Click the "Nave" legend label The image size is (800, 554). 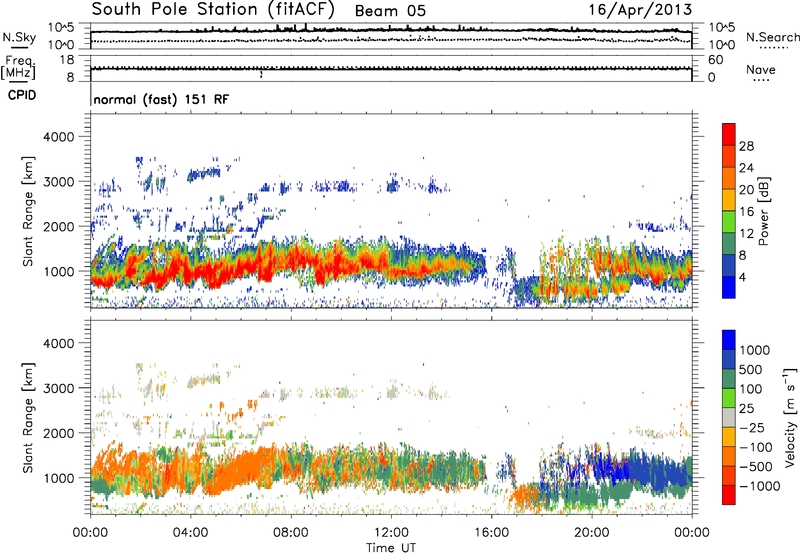click(761, 69)
